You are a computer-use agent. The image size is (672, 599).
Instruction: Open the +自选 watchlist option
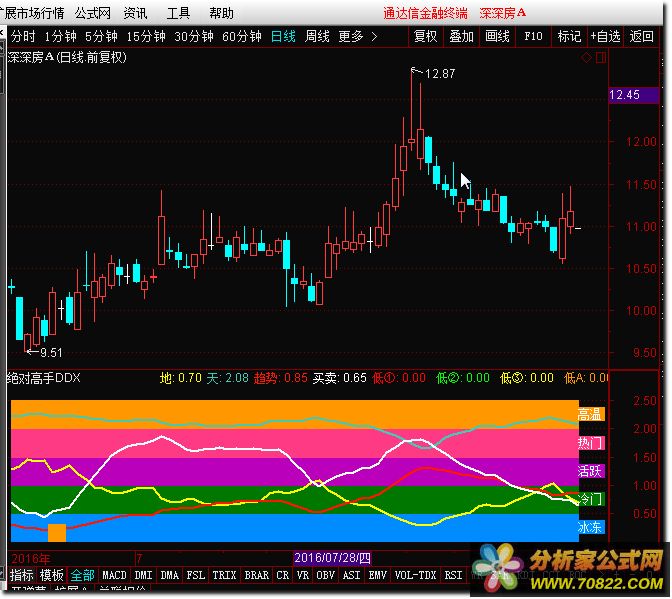[605, 36]
